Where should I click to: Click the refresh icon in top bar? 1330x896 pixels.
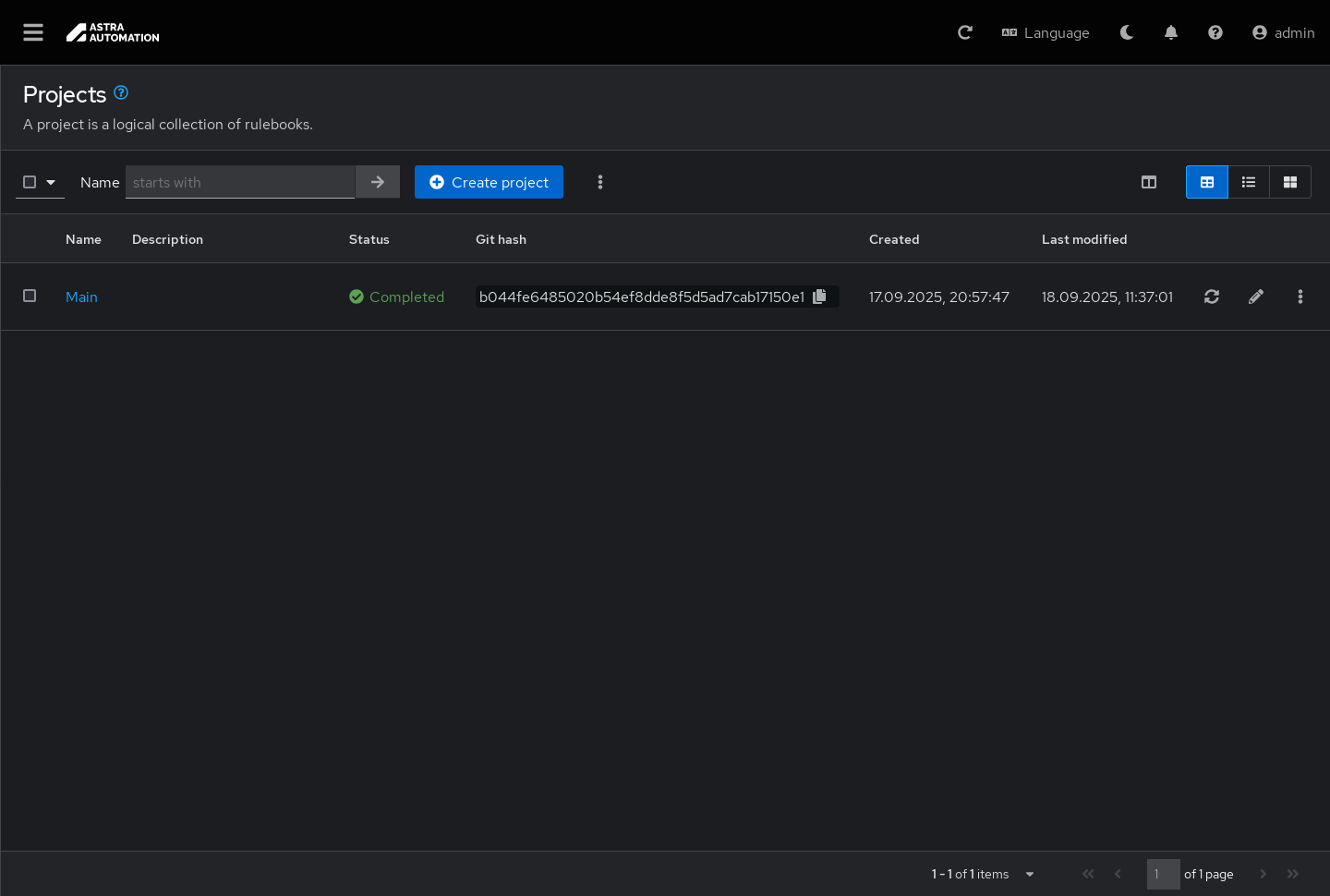[x=965, y=32]
